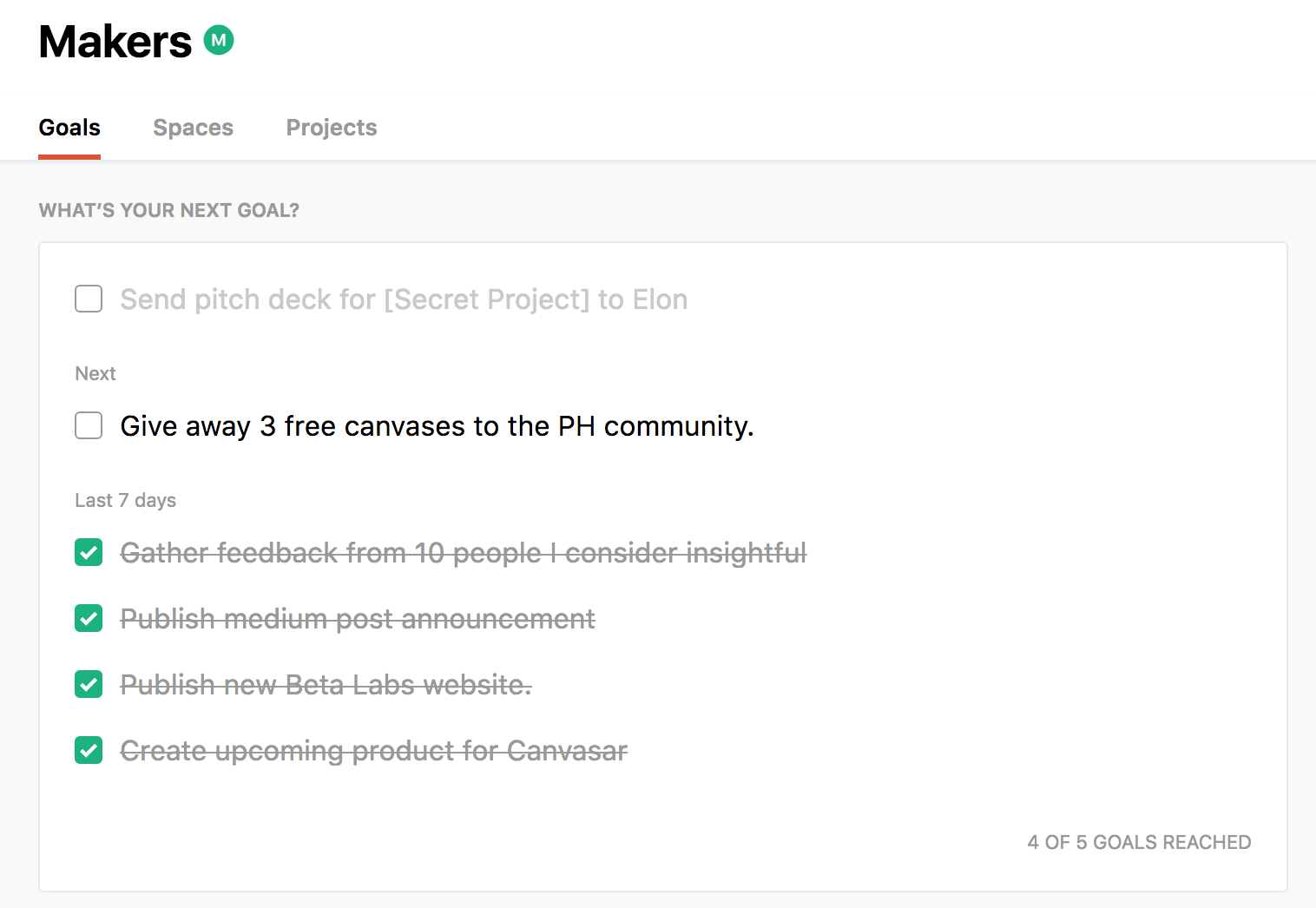Switch to the Spaces tab
This screenshot has height=908, width=1316.
click(x=193, y=128)
